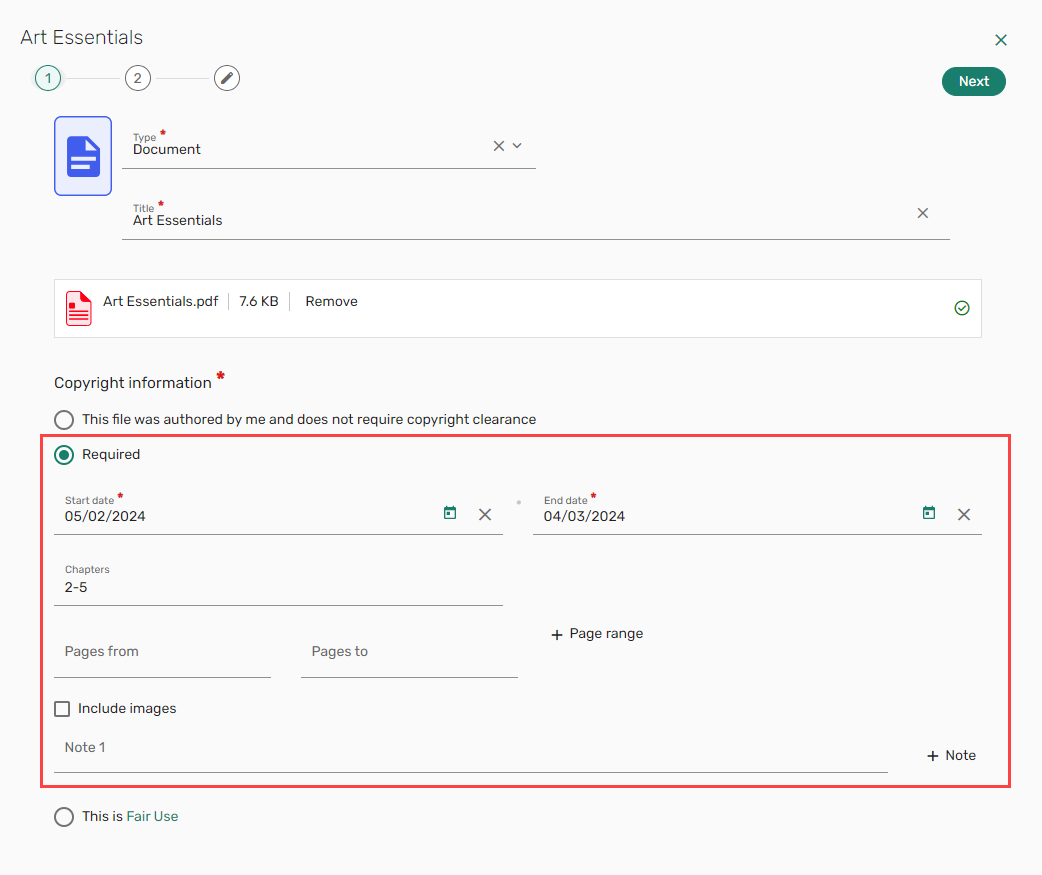Close the Art Essentials dialog
This screenshot has width=1042, height=875.
coord(1001,40)
